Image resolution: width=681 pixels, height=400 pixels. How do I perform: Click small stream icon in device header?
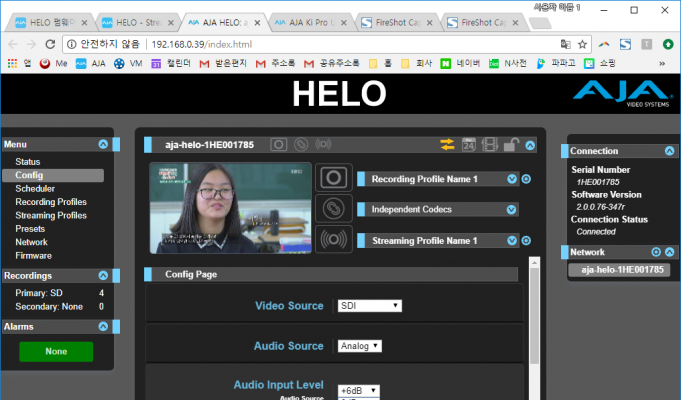point(323,144)
